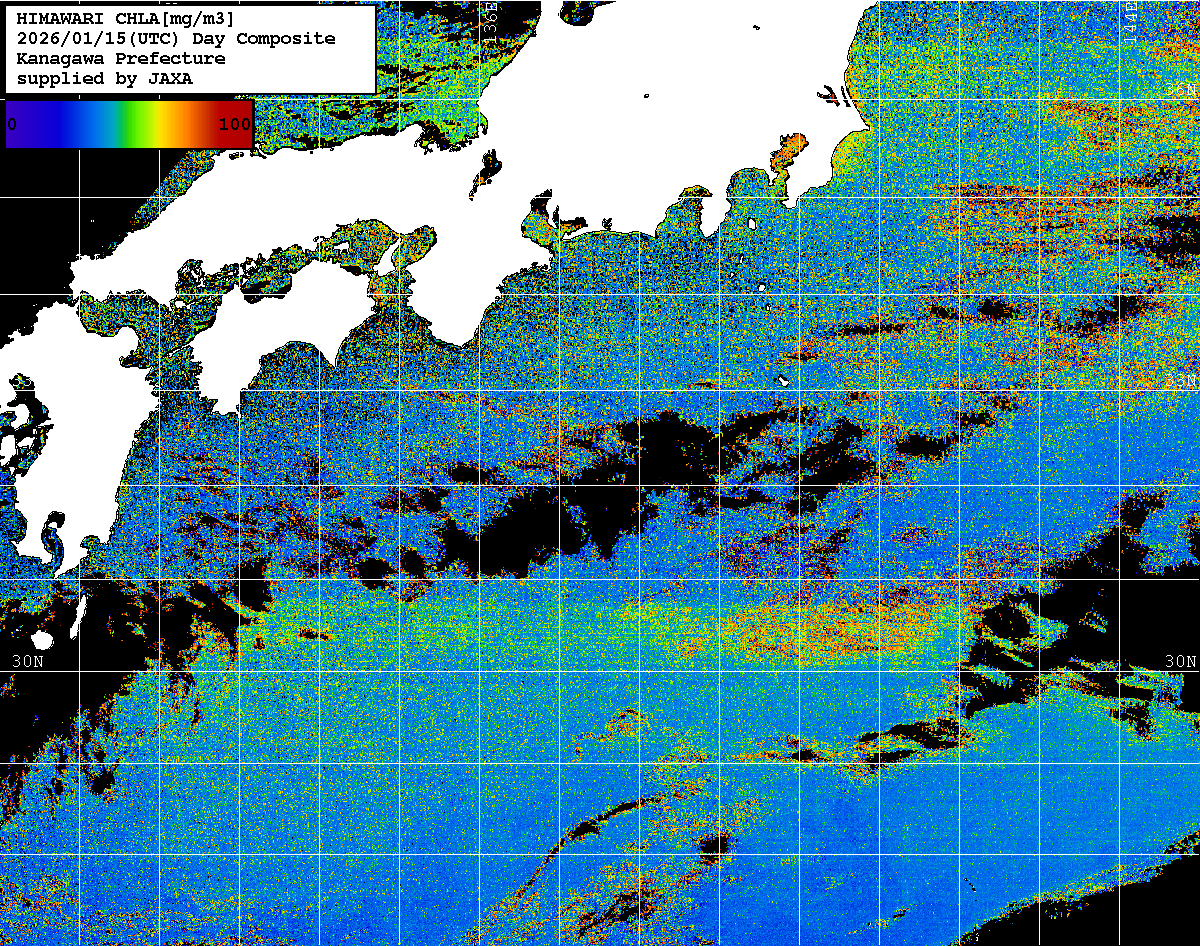Click the 144E longitude label at top
Image resolution: width=1200 pixels, height=946 pixels.
pos(1130,18)
